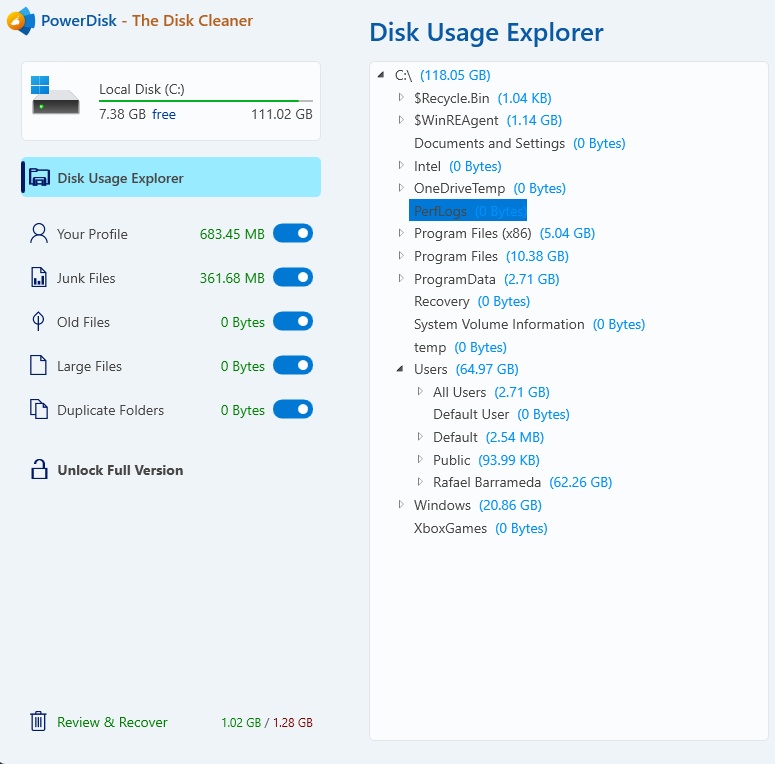775x764 pixels.
Task: Expand the $WinREAgent folder arrow
Action: point(401,120)
